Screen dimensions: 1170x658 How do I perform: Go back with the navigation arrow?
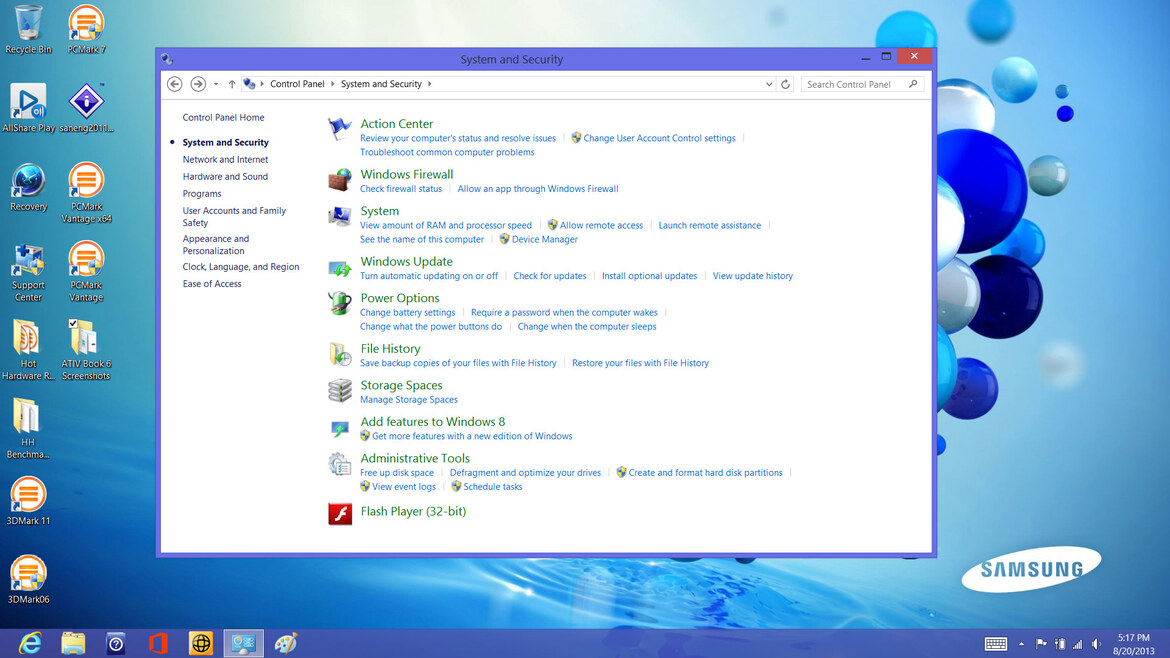pyautogui.click(x=175, y=84)
